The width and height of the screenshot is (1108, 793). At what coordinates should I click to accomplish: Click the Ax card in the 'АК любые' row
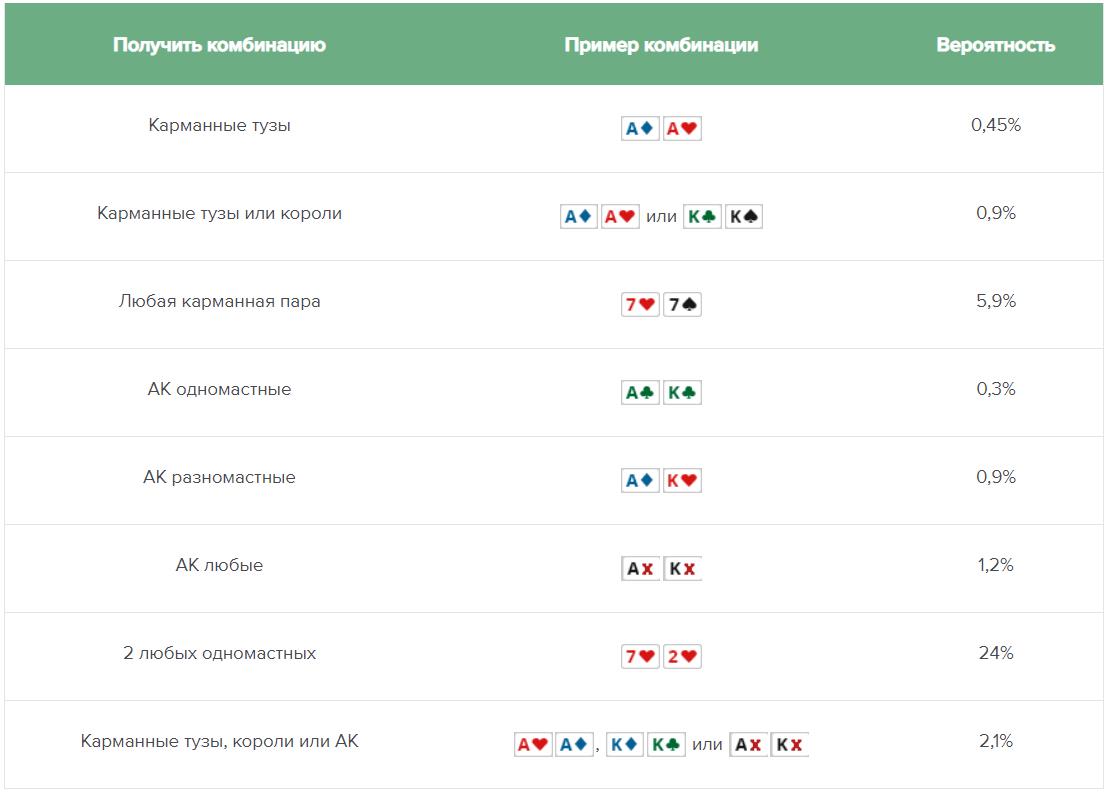click(640, 569)
